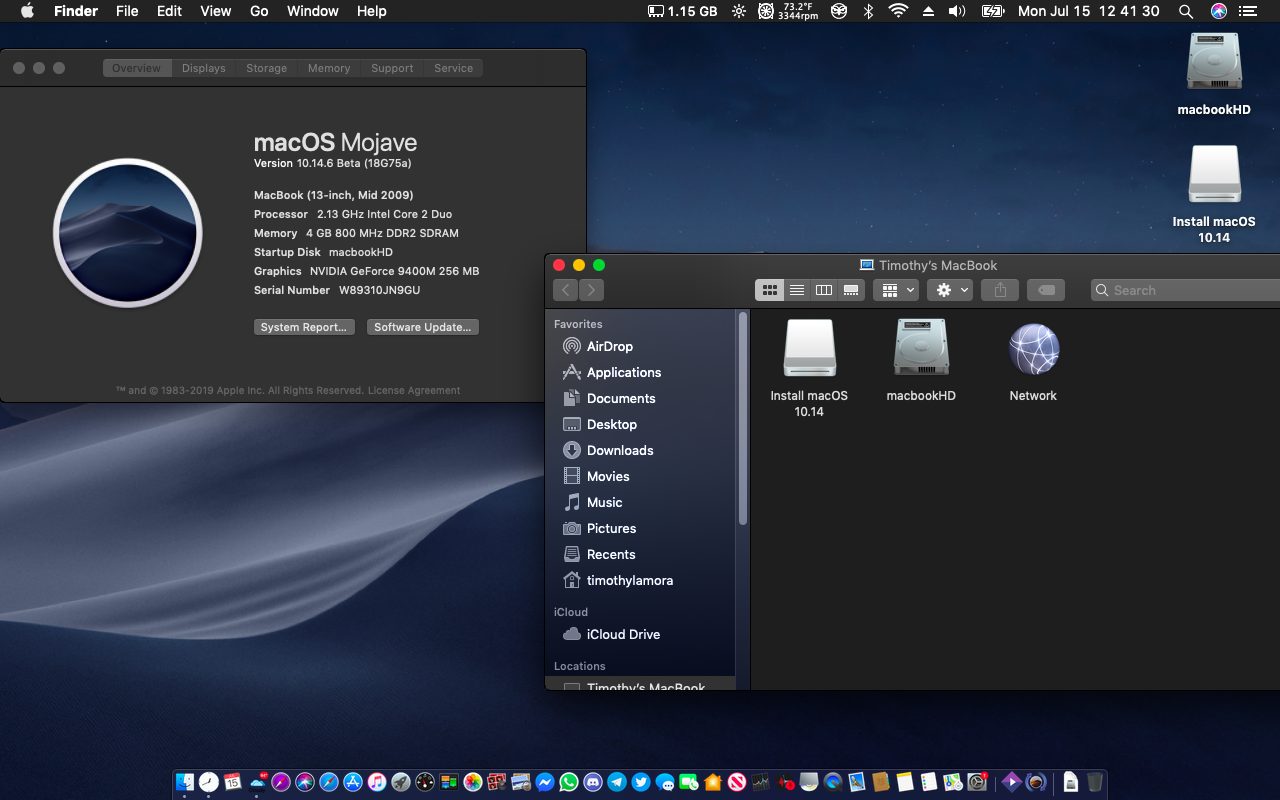Click the Finder Search field
1280x800 pixels.
point(1185,290)
